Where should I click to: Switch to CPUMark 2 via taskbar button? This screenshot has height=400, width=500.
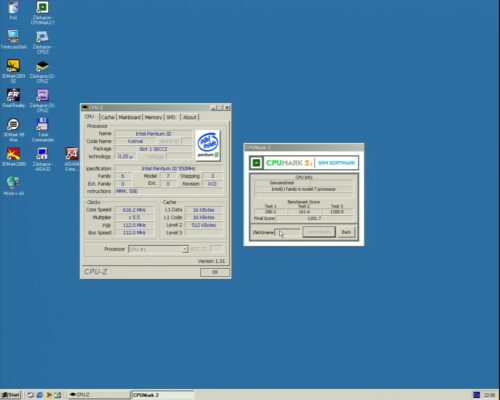[x=162, y=395]
